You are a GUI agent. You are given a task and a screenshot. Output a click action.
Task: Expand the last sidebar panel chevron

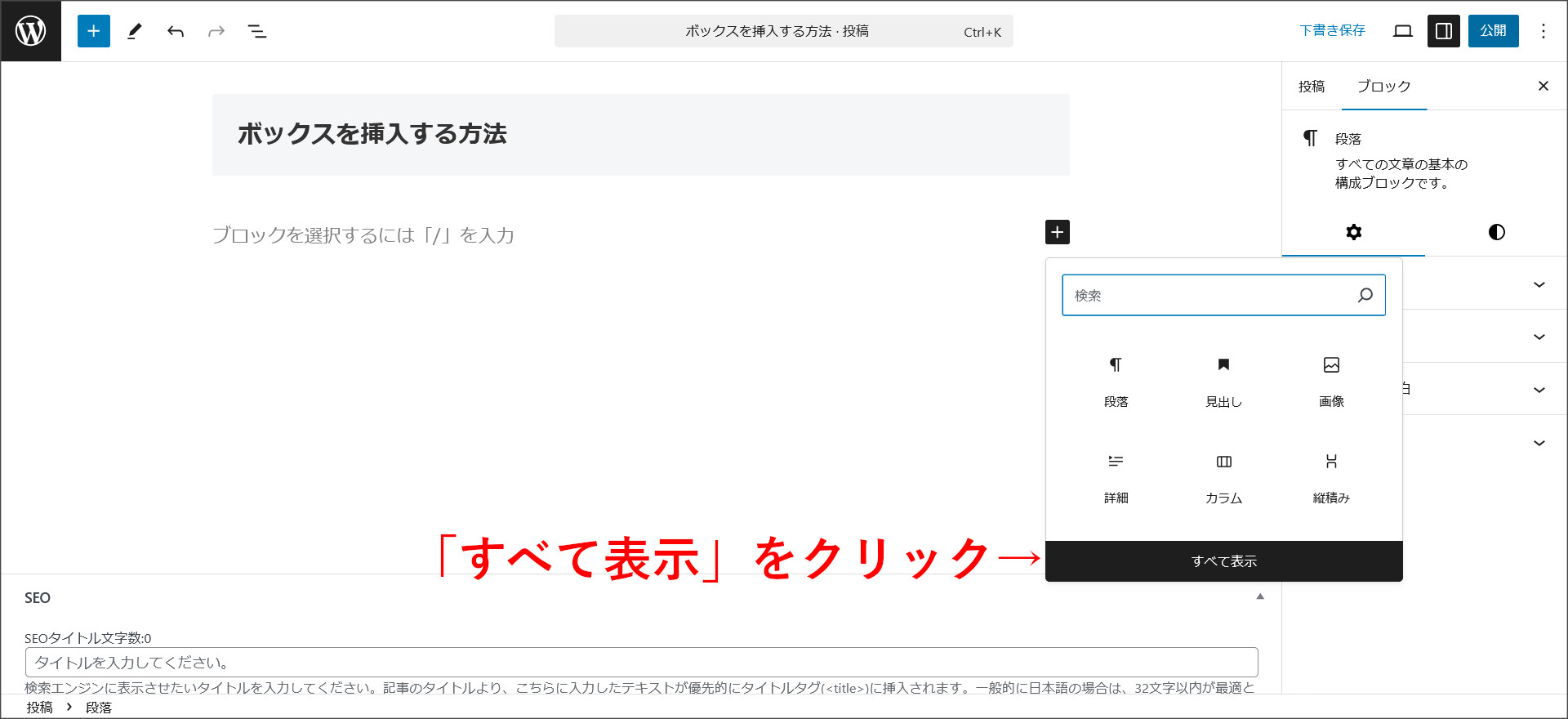click(x=1539, y=443)
